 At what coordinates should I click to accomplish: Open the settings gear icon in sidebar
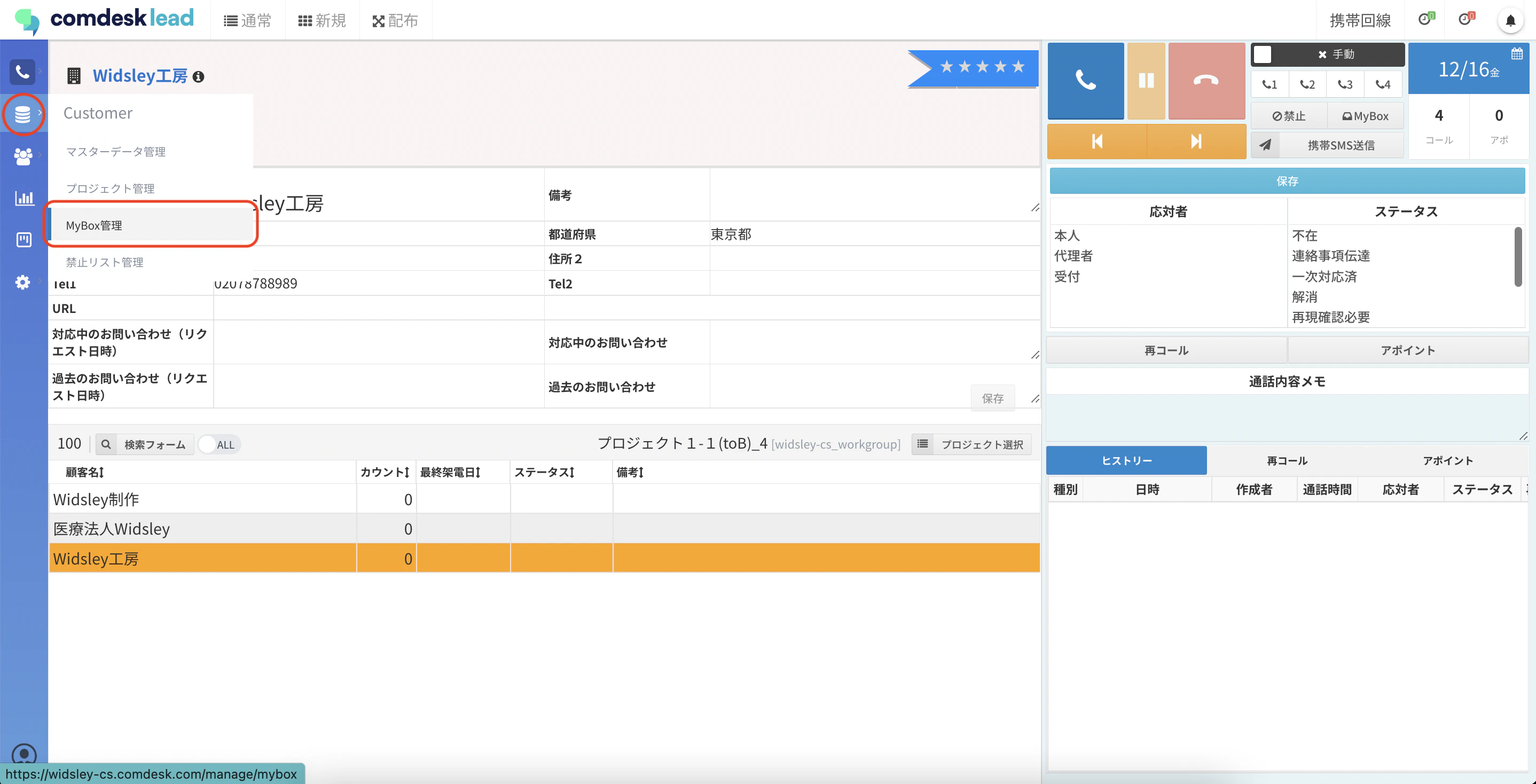pos(22,282)
